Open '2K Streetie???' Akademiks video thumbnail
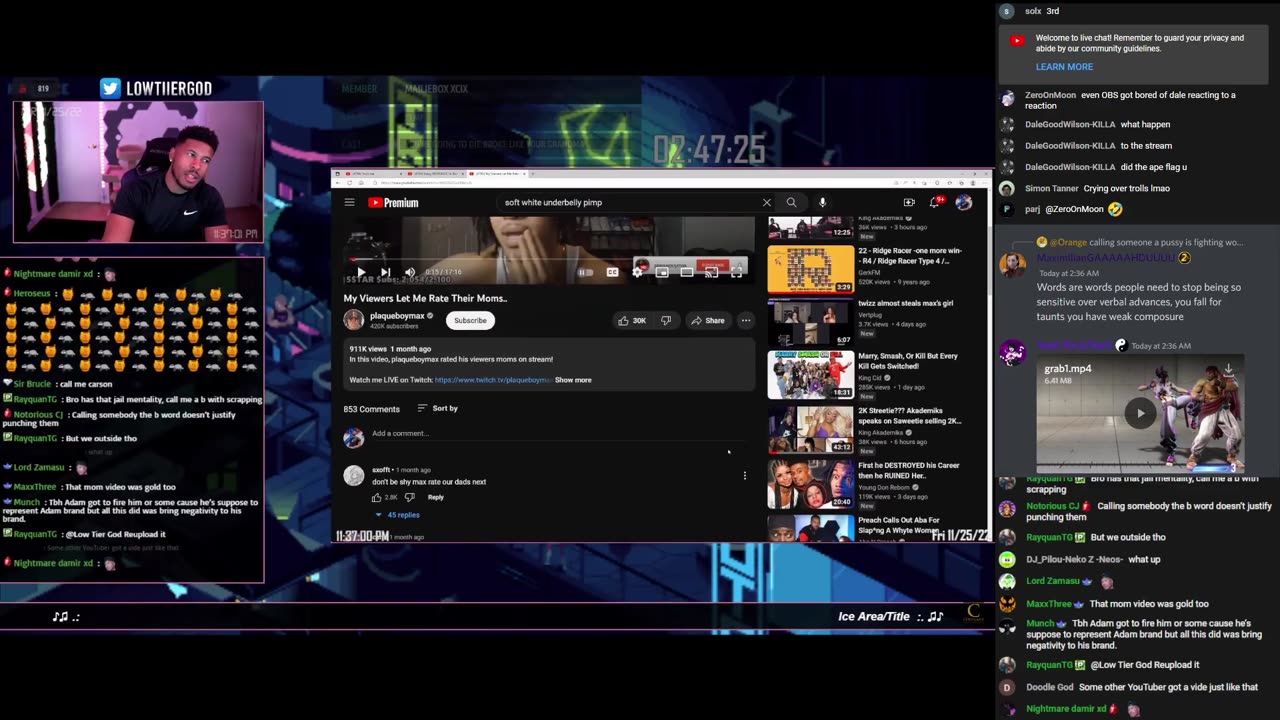This screenshot has height=720, width=1280. click(x=811, y=430)
